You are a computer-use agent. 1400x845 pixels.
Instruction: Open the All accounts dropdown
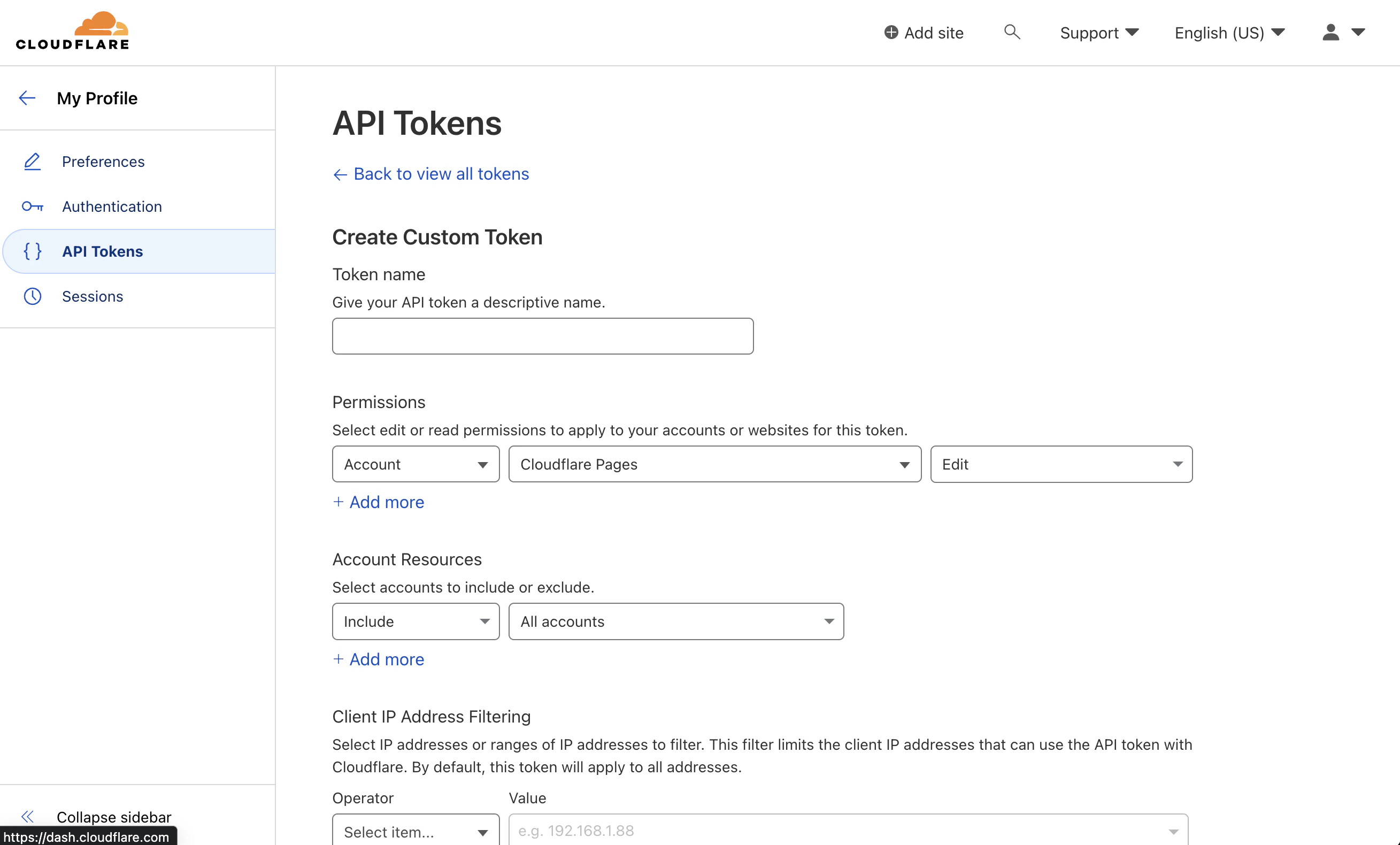tap(676, 621)
